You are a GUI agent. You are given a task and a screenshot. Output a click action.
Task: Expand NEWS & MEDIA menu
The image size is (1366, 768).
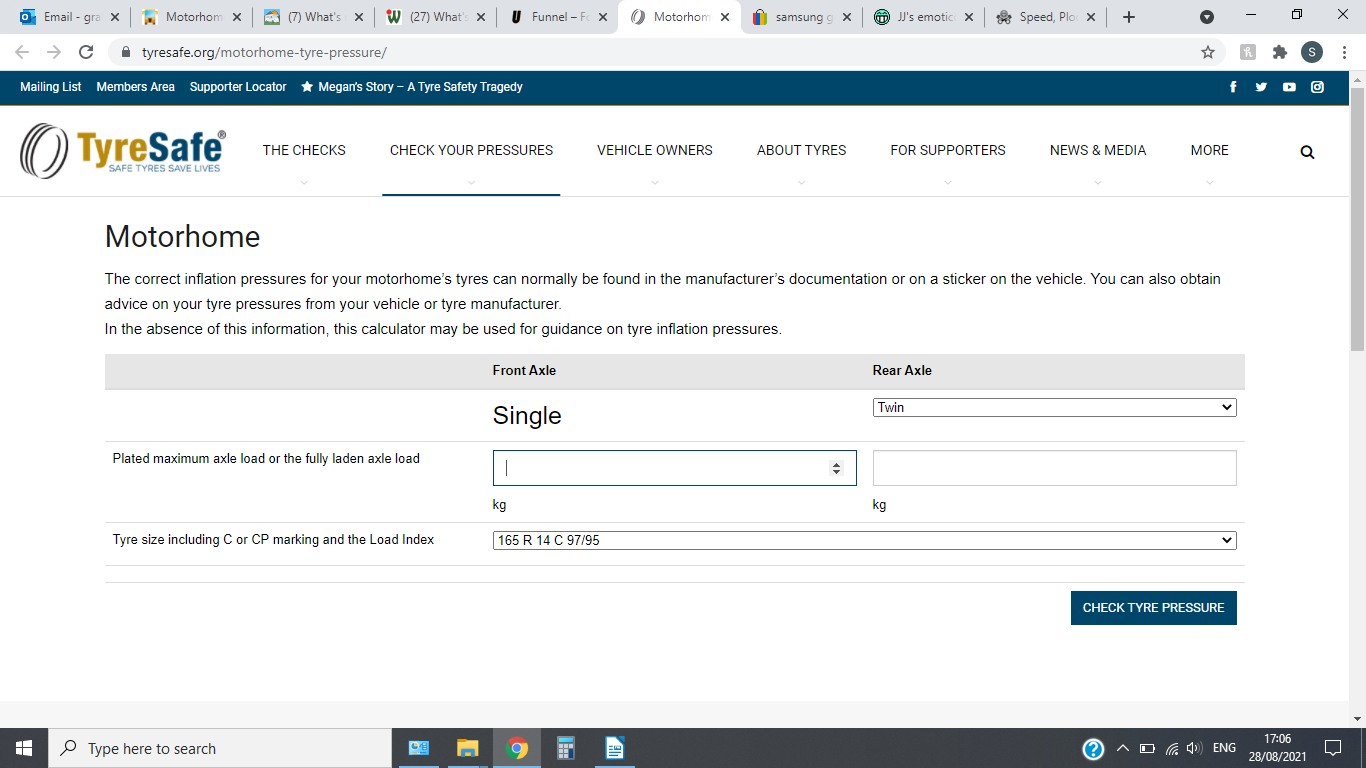(x=1098, y=150)
